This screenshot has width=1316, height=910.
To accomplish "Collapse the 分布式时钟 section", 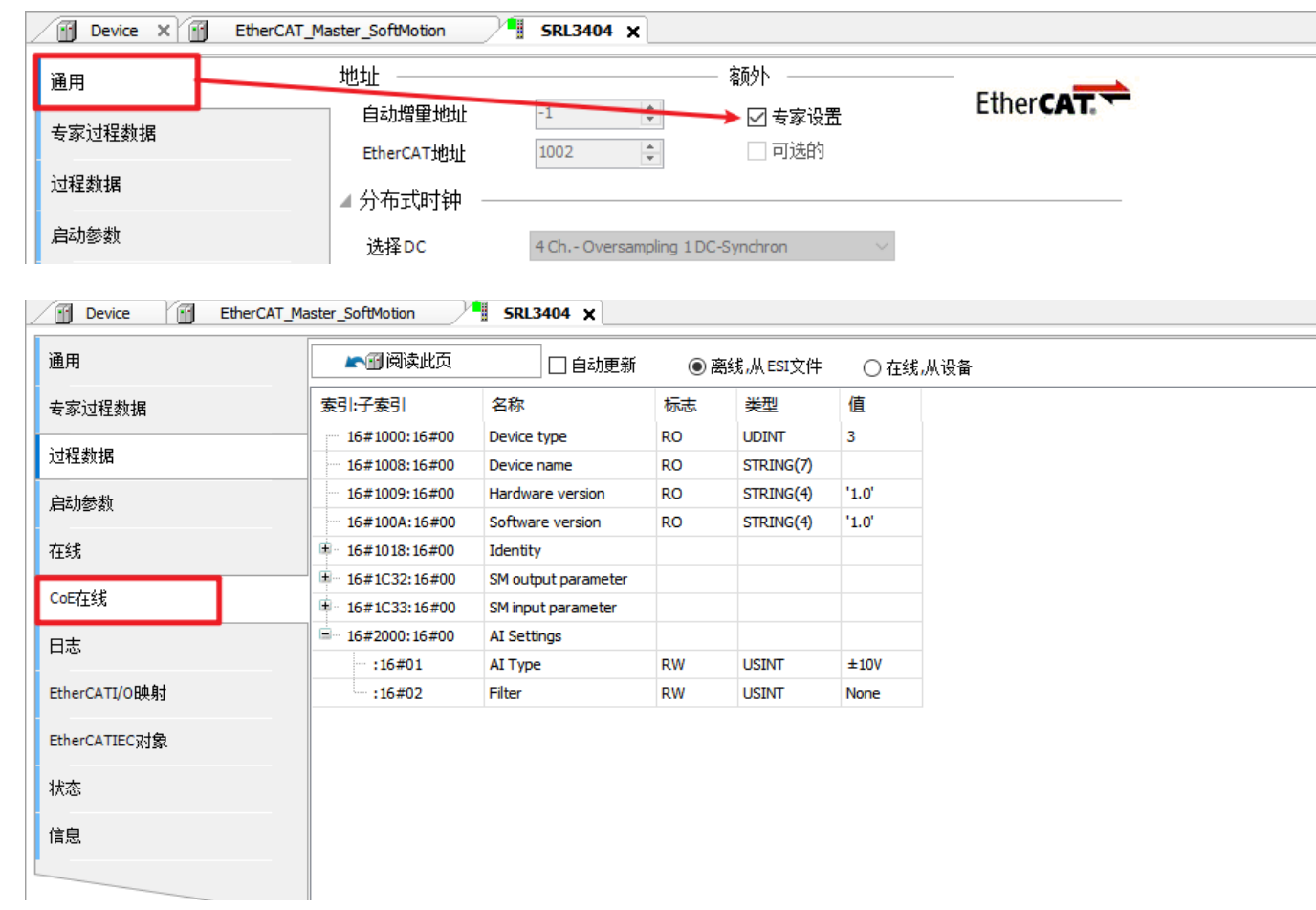I will point(345,201).
